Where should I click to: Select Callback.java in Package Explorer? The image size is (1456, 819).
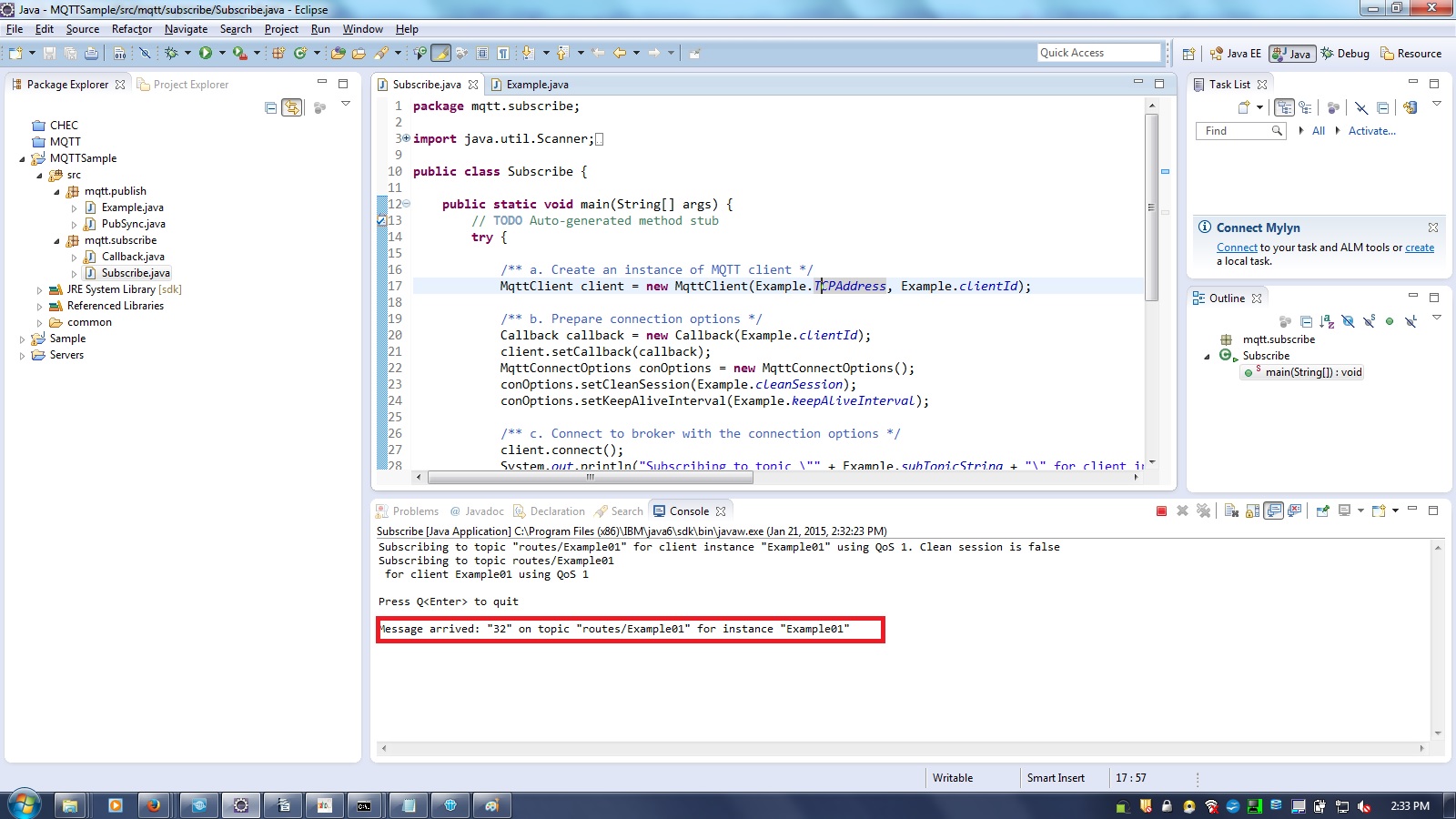coord(133,258)
